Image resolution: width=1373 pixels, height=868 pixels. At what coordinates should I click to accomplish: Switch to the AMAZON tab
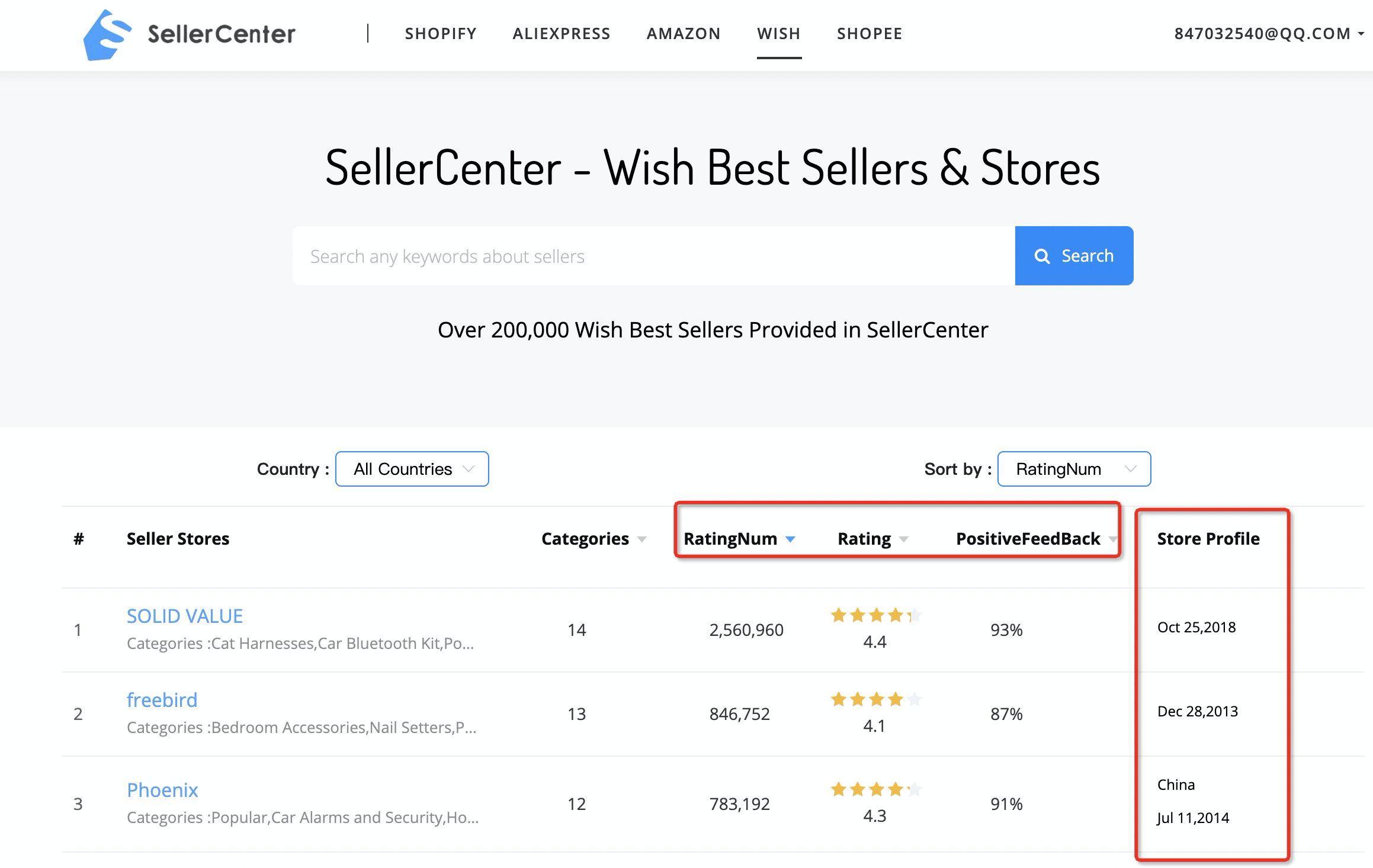tap(684, 34)
